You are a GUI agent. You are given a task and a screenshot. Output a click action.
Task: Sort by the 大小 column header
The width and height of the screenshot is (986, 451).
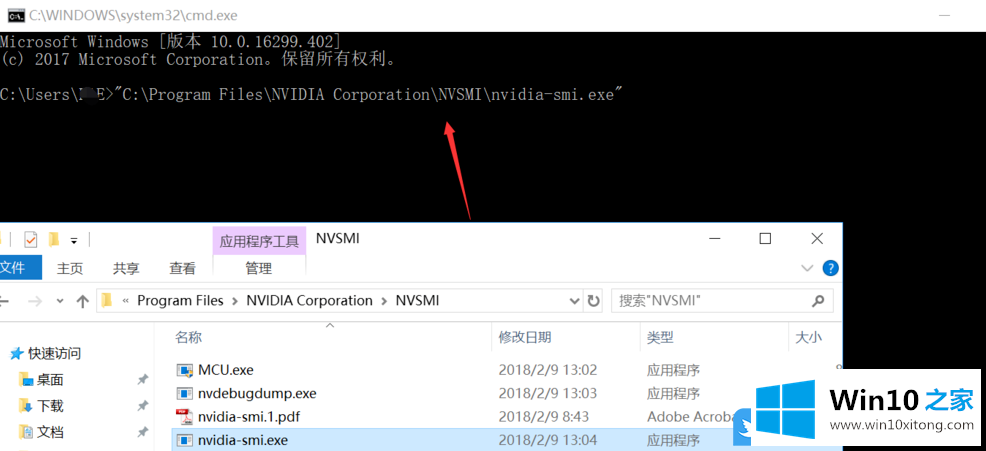coord(809,338)
